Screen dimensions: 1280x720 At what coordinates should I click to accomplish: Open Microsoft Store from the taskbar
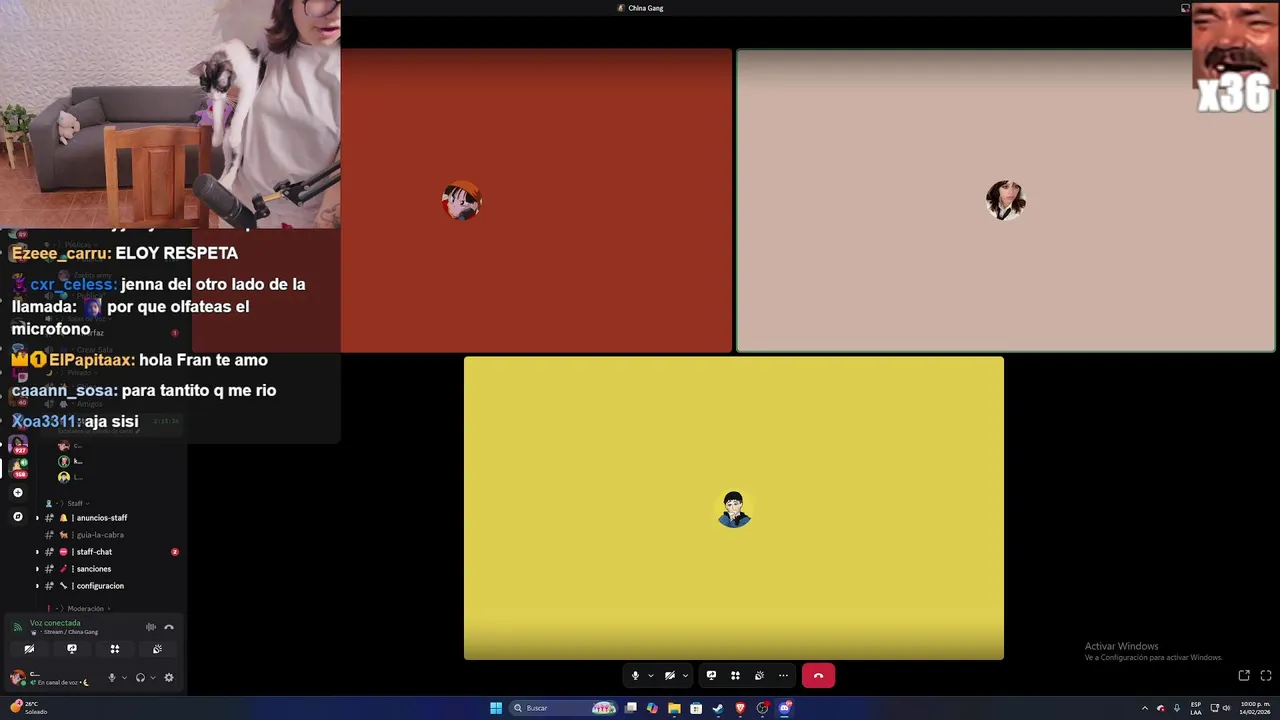(x=696, y=708)
